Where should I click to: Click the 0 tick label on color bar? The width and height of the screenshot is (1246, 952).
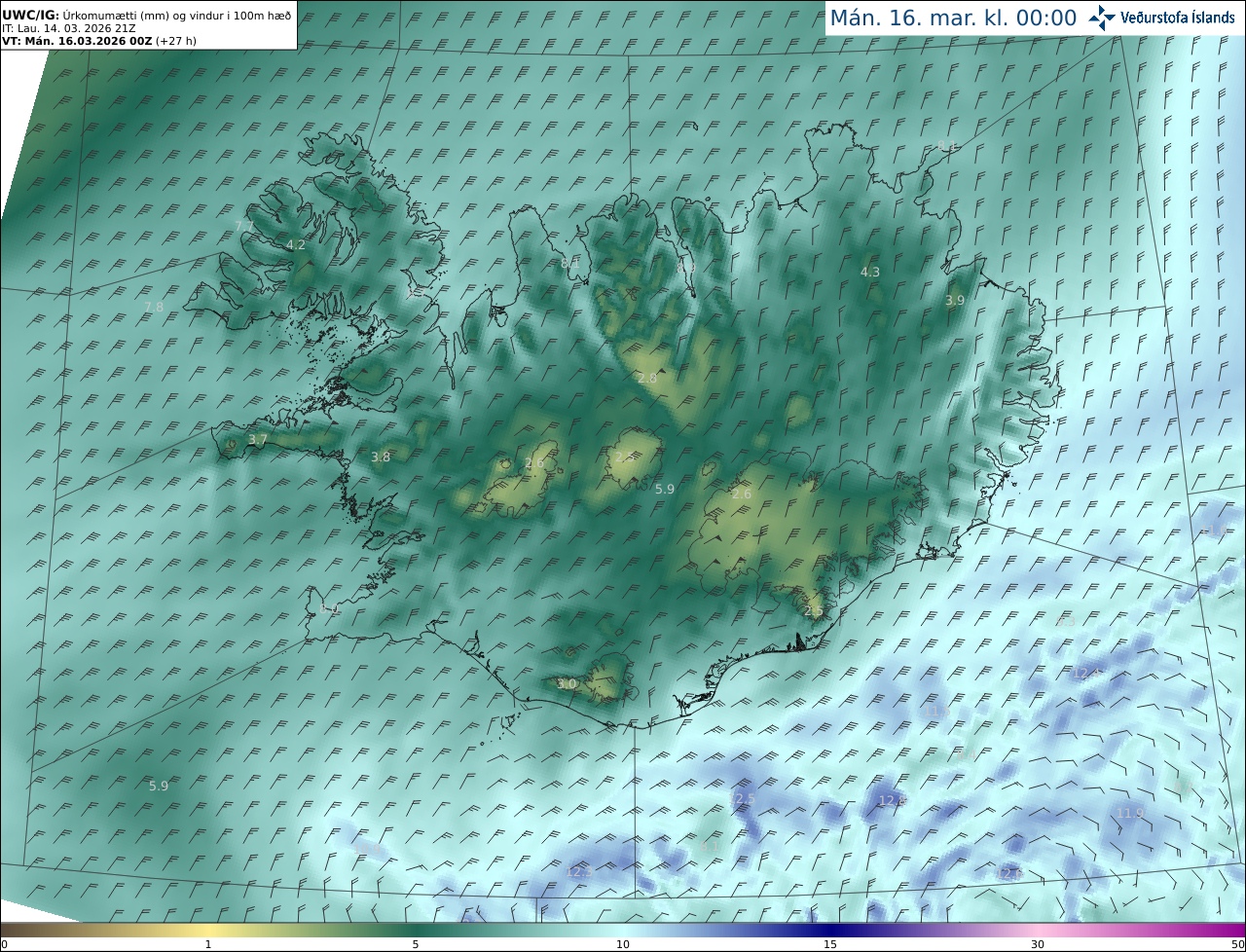pos(4,944)
